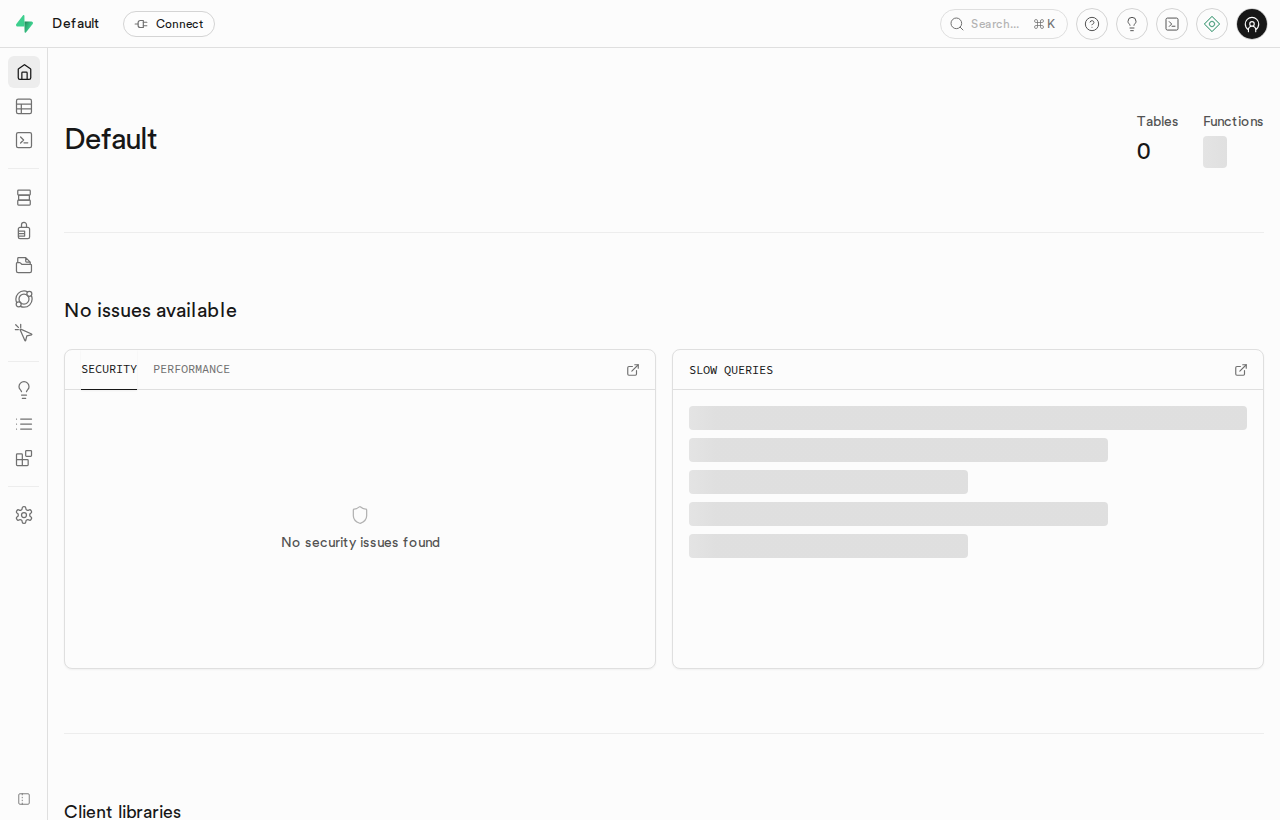Open Slow Queries in external view
This screenshot has height=820, width=1280.
[x=1241, y=370]
